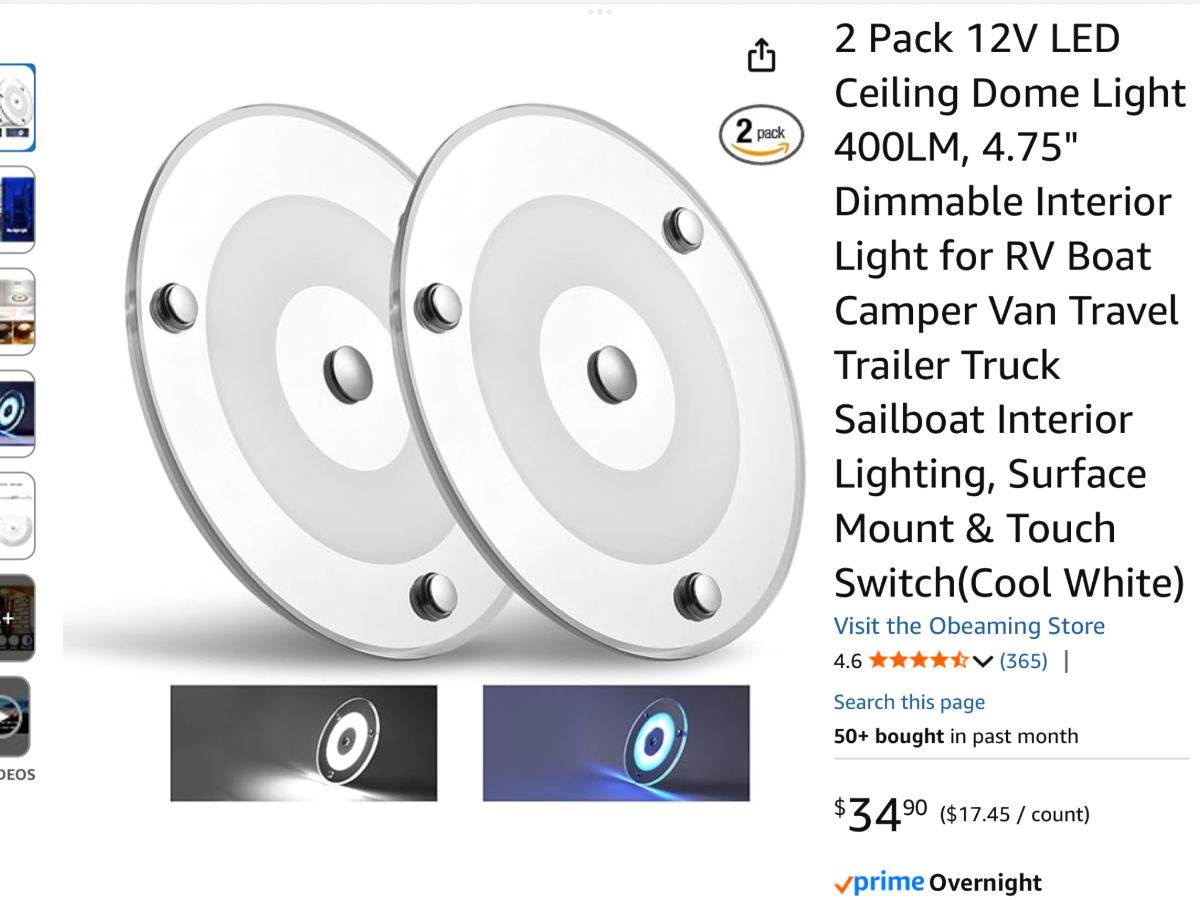This screenshot has width=1200, height=900.
Task: Click the three-dot drag handle at top
Action: pos(600,12)
